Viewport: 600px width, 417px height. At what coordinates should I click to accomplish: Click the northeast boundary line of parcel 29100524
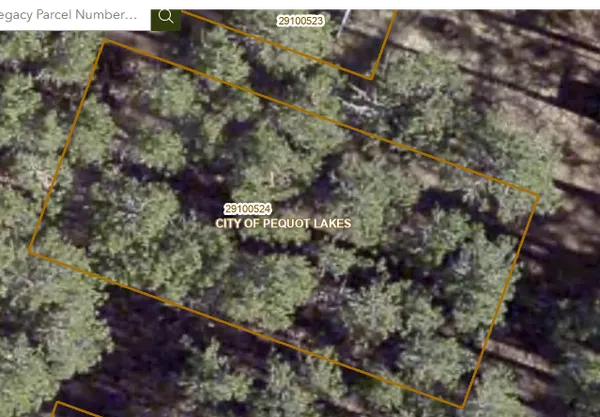320,118
